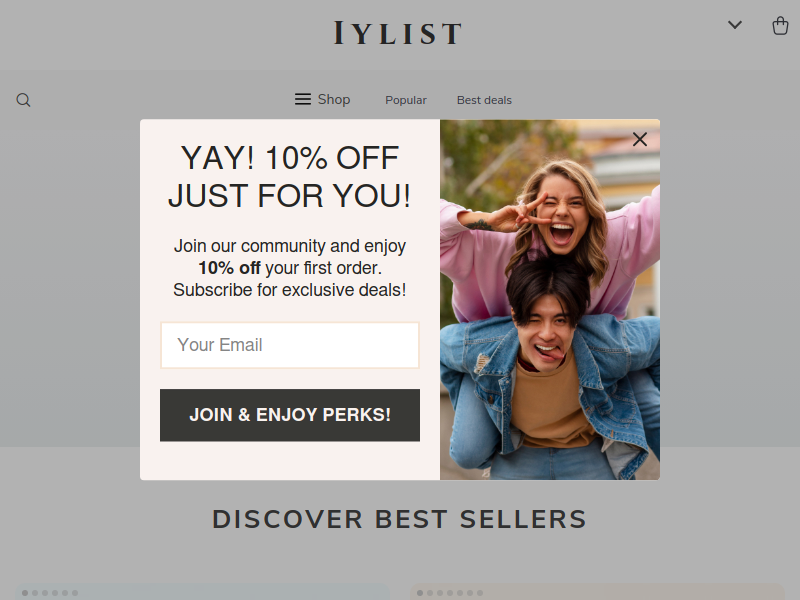Open the search magnifier icon
800x600 pixels.
(23, 100)
